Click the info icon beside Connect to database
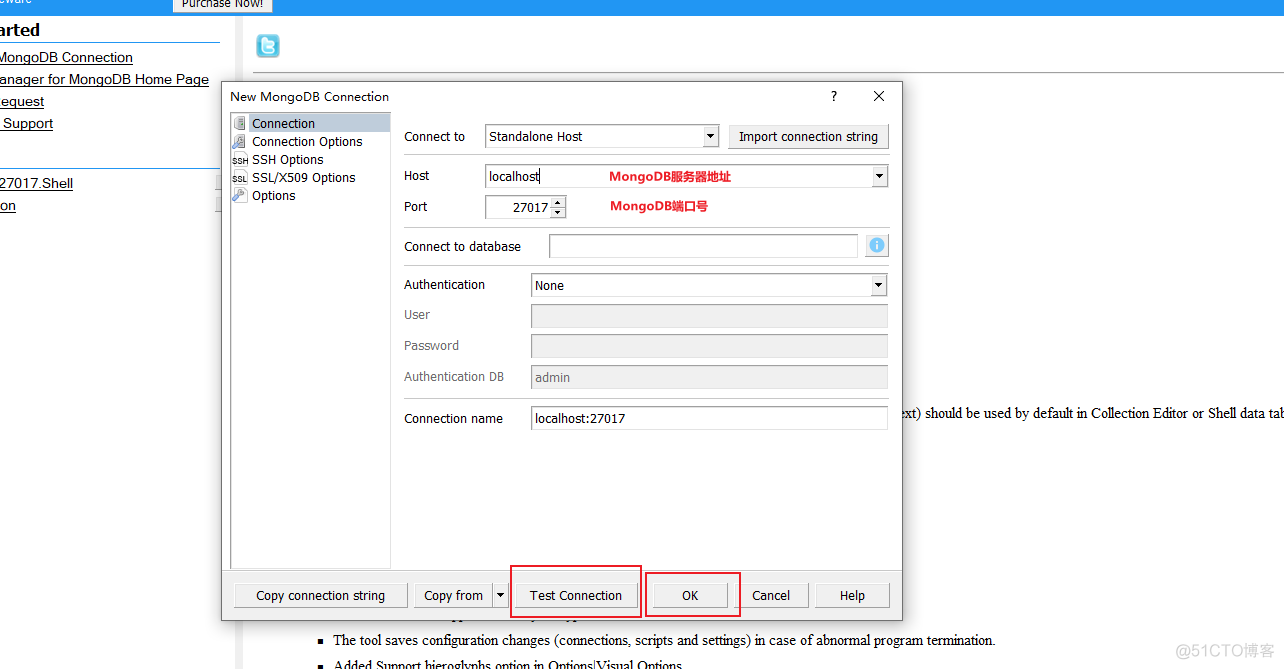The width and height of the screenshot is (1284, 669). [x=877, y=246]
